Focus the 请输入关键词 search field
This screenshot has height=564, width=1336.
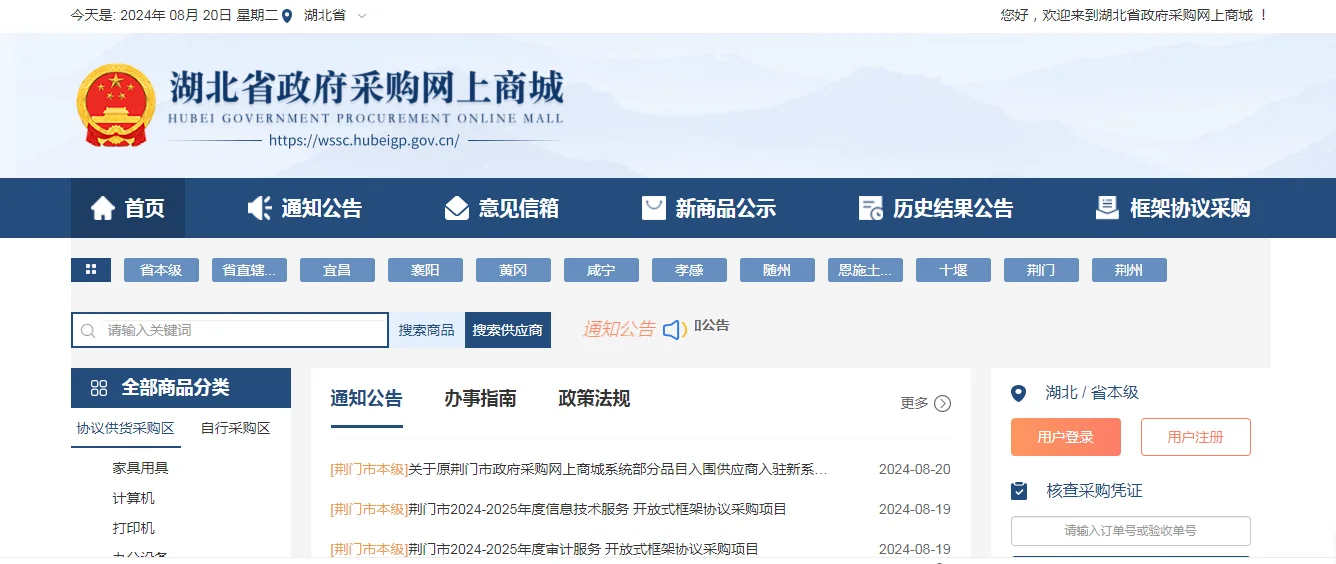230,330
